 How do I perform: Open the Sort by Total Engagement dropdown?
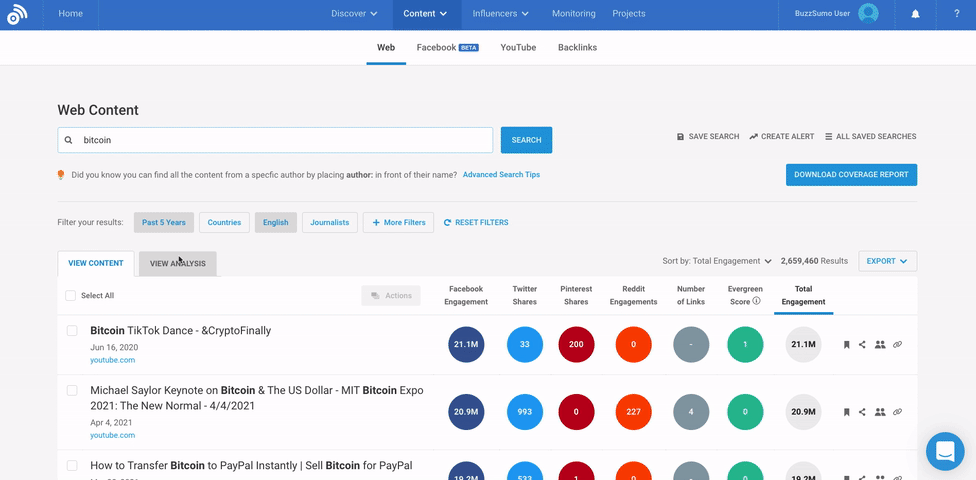pos(717,261)
